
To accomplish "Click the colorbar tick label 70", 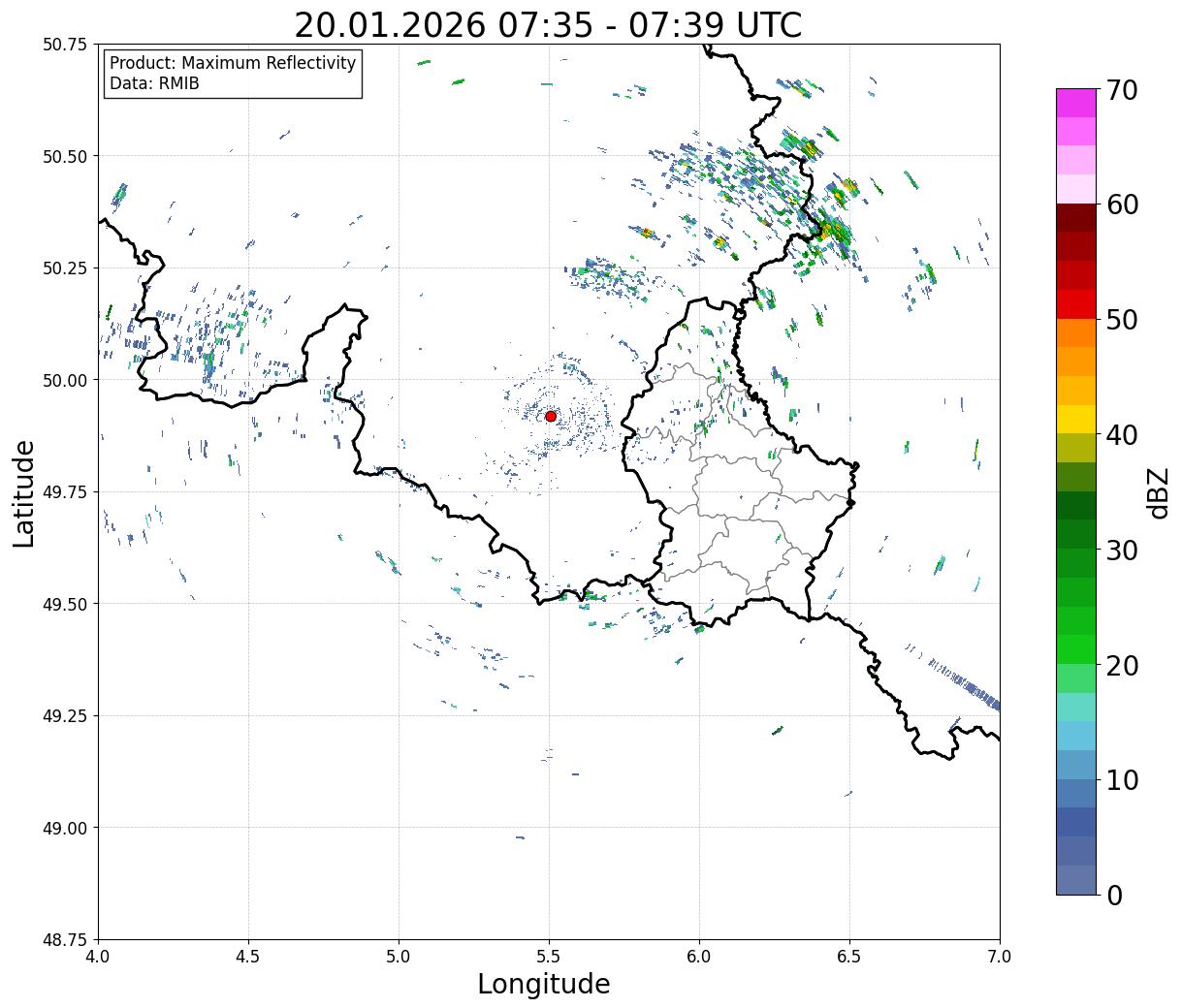I will [1122, 90].
